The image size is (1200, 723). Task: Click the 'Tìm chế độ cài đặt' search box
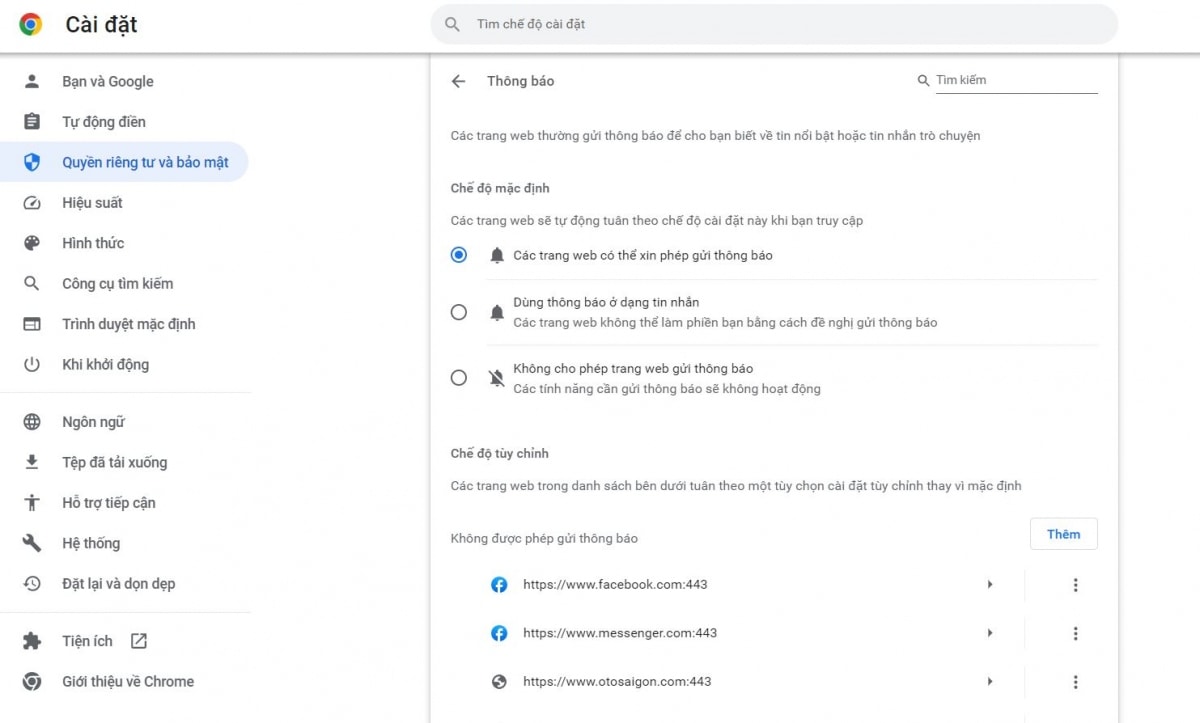tap(774, 24)
